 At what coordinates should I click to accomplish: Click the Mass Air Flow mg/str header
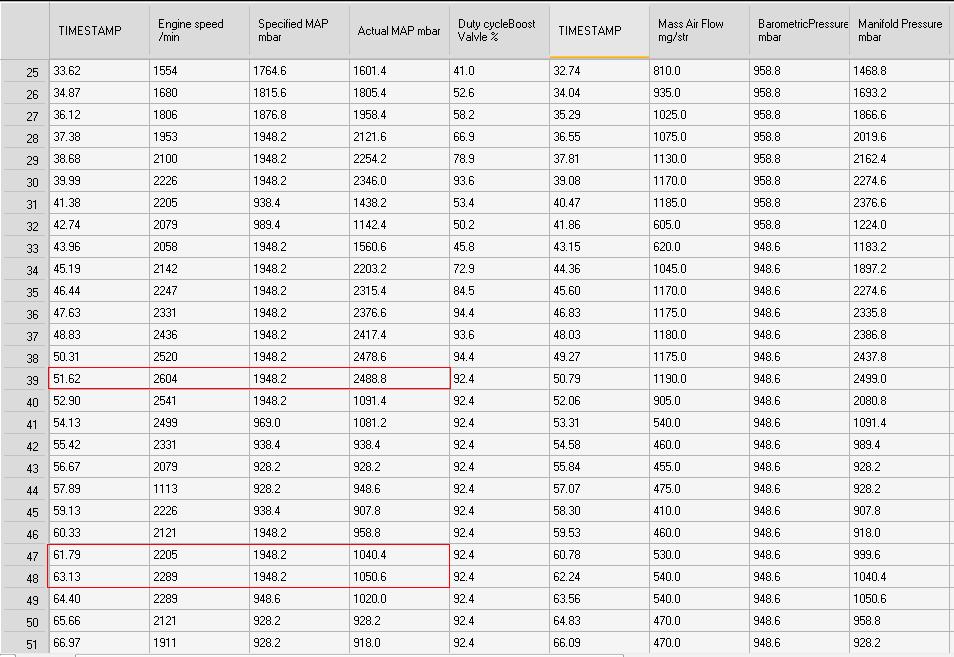[699, 30]
